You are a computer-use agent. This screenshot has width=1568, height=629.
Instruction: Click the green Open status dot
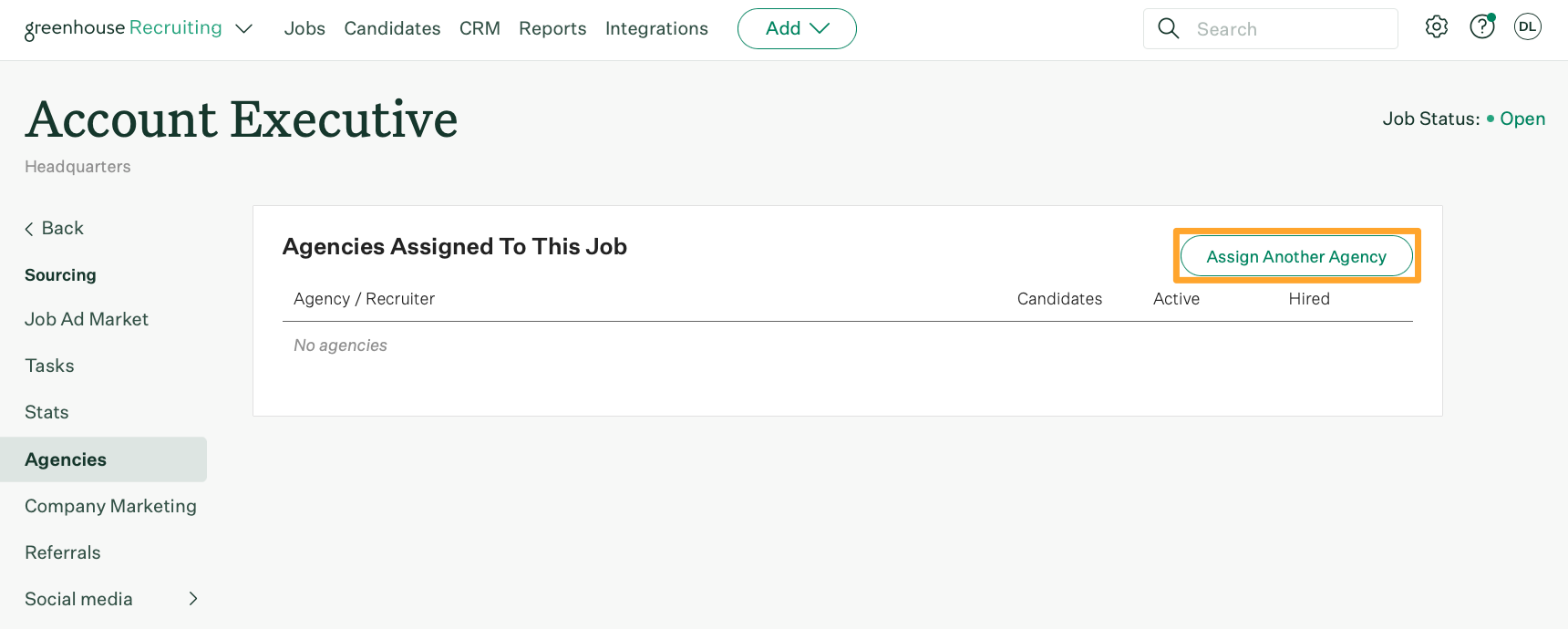click(1490, 119)
